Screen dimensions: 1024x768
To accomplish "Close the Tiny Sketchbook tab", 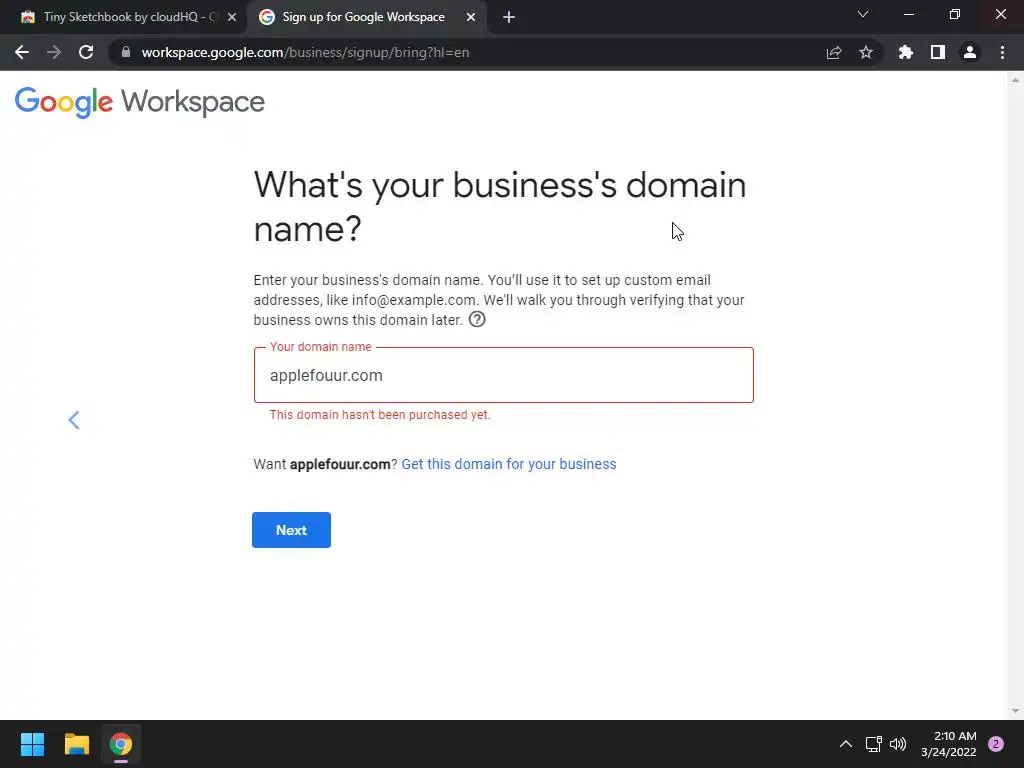I will 232,17.
